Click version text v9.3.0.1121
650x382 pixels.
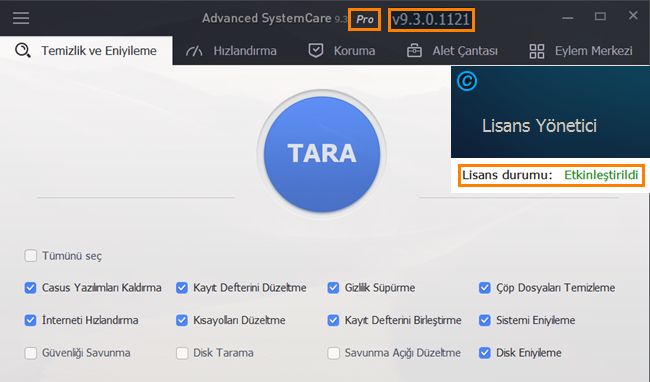point(431,19)
